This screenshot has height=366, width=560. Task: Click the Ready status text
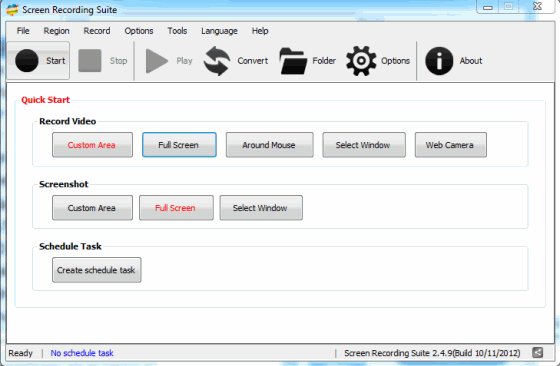[x=20, y=353]
